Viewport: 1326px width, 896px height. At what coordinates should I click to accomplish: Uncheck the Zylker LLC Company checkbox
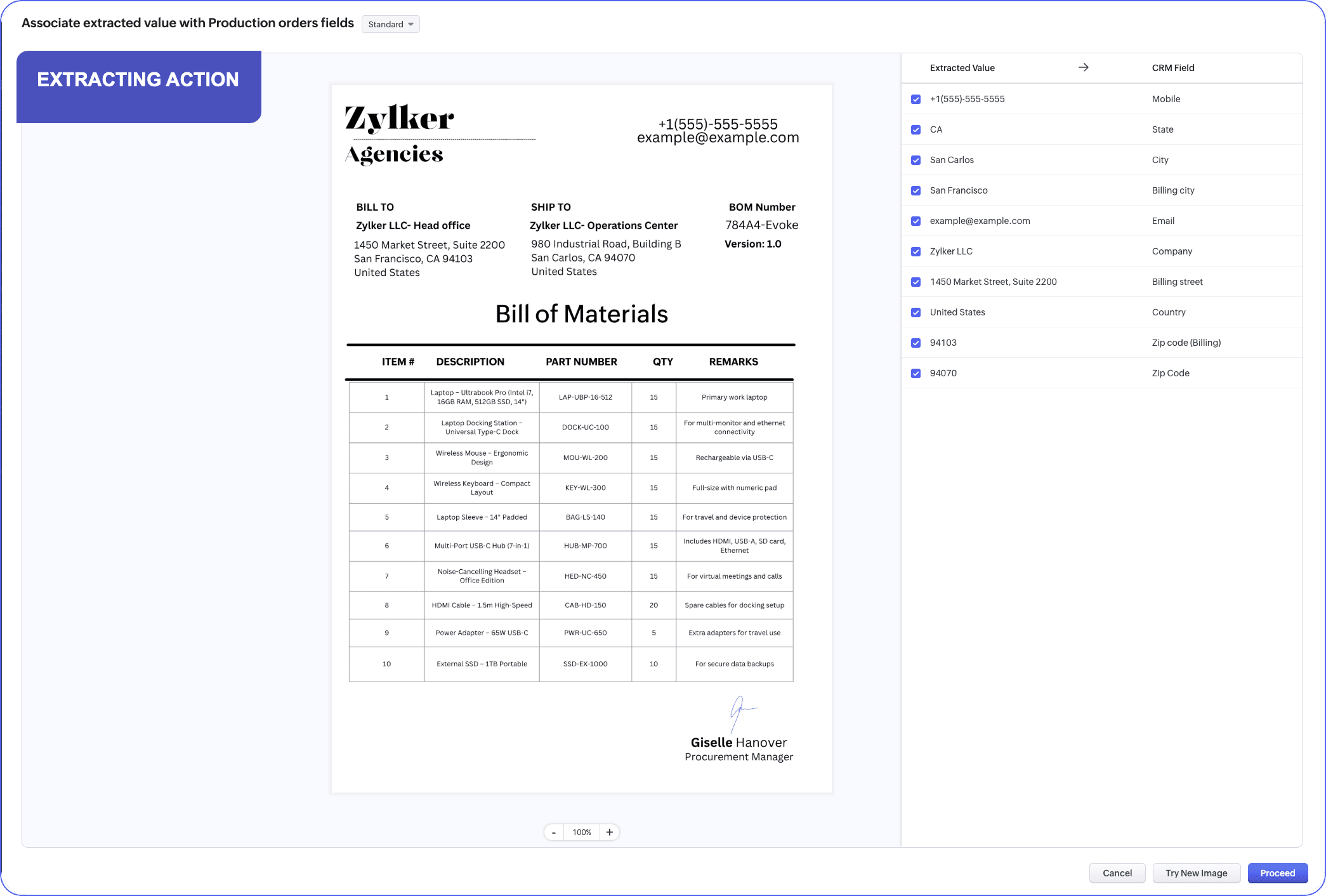[916, 251]
